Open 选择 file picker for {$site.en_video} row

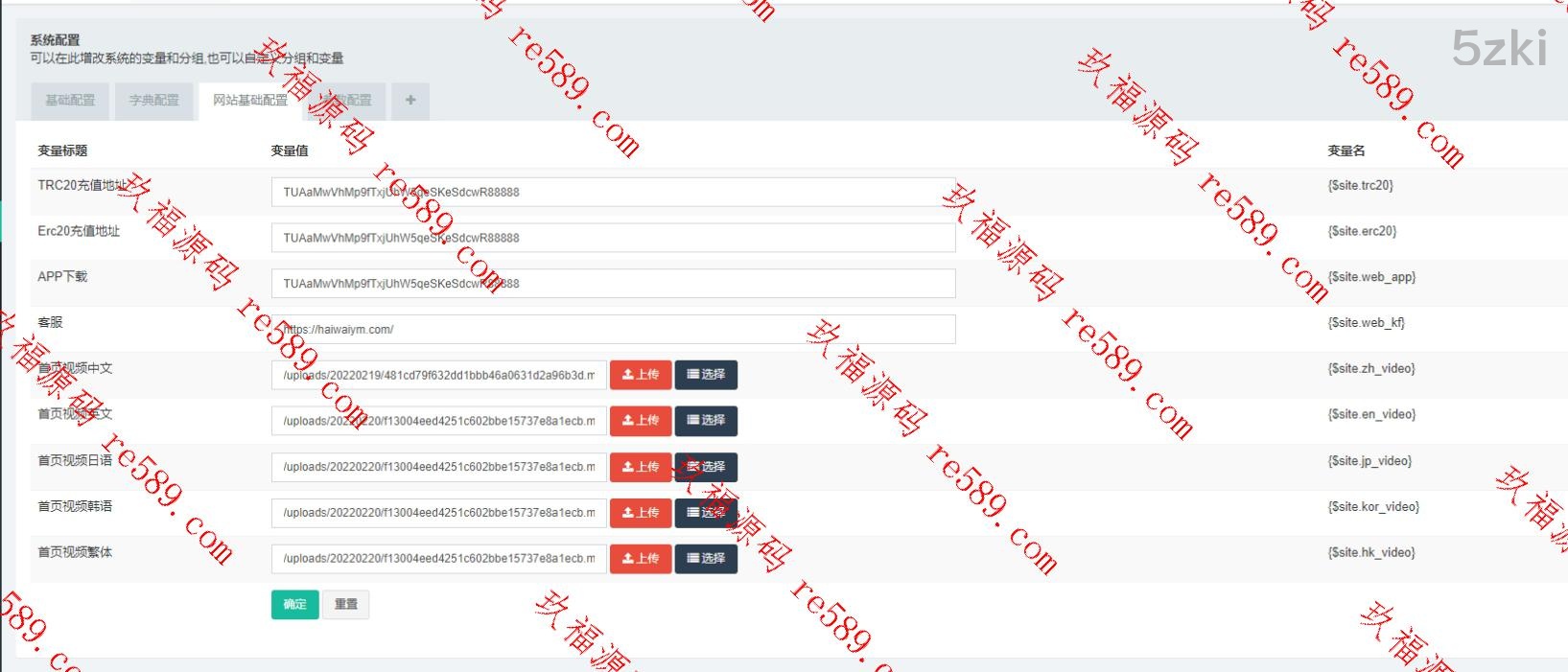[x=706, y=421]
